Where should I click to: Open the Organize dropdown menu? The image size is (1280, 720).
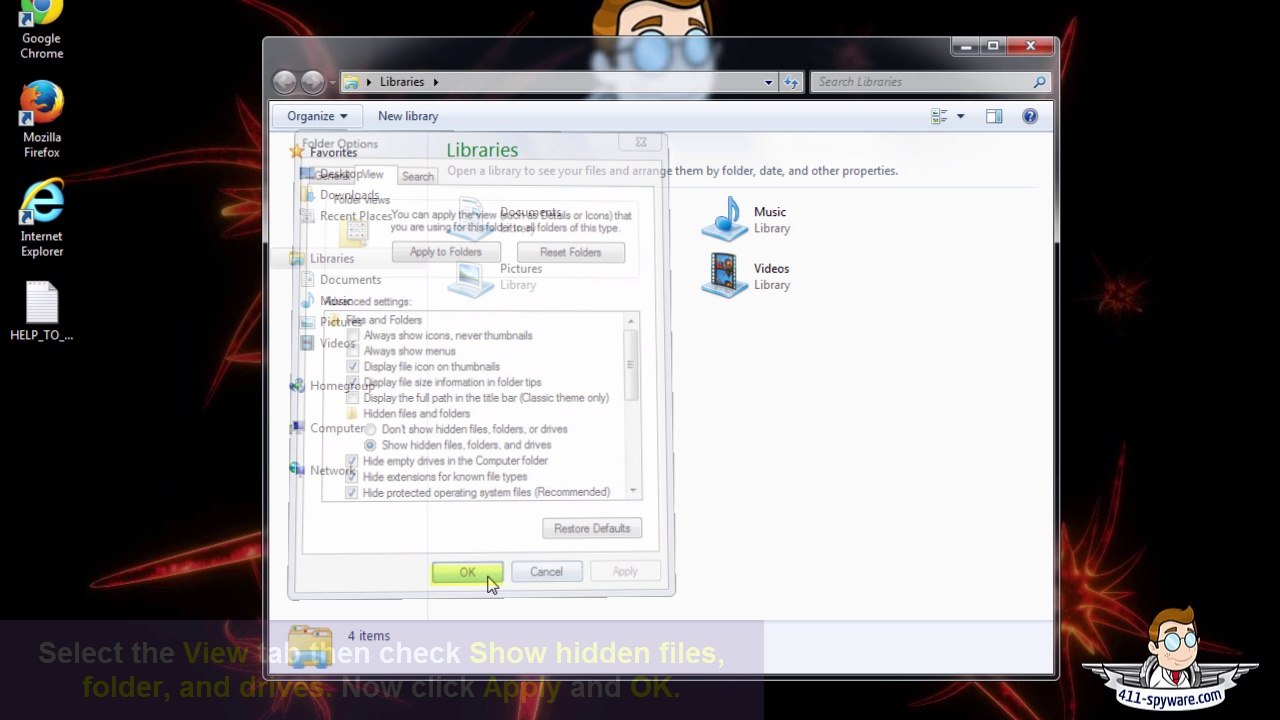pyautogui.click(x=317, y=116)
